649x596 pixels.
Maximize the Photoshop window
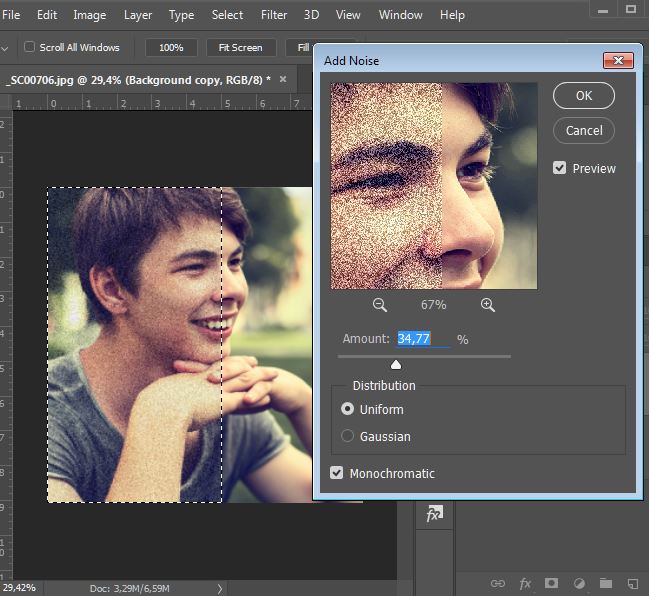pyautogui.click(x=631, y=9)
